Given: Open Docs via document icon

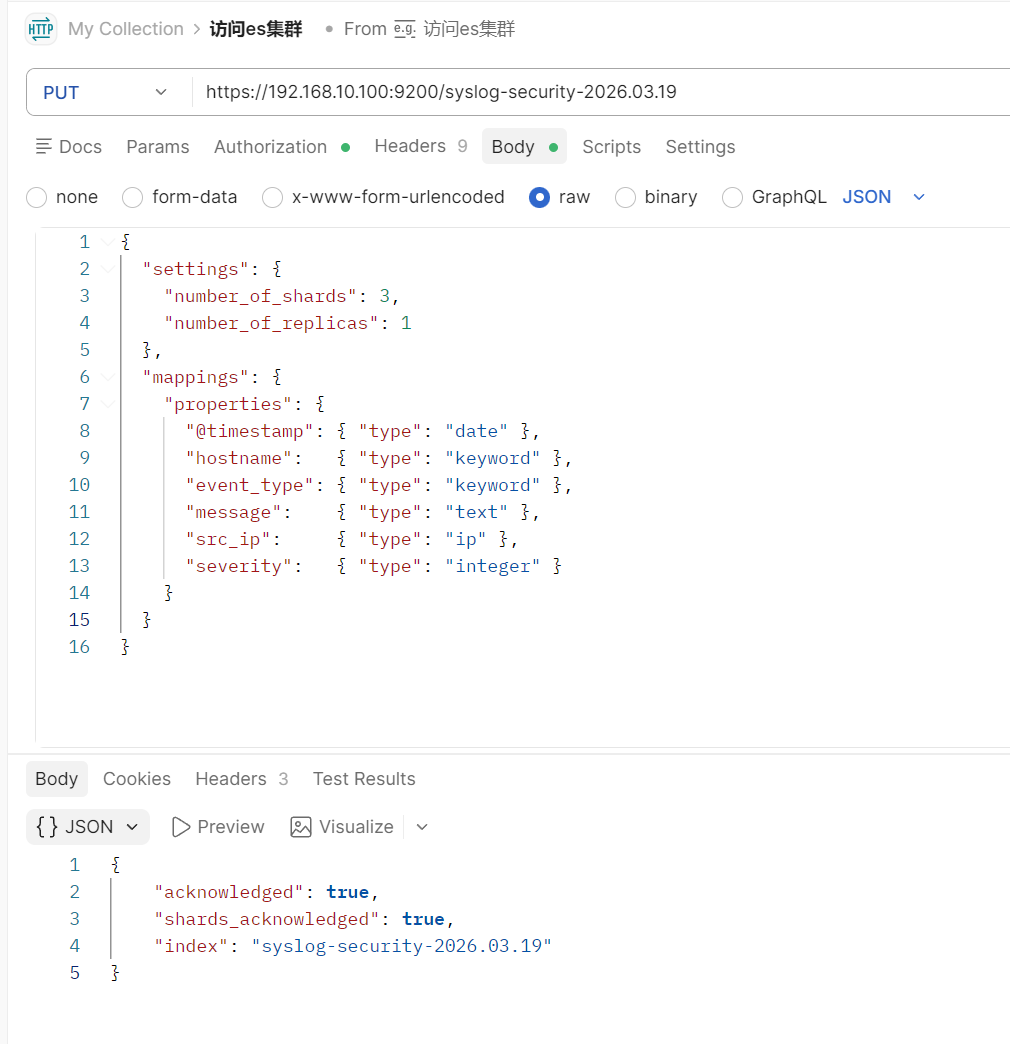Looking at the screenshot, I should [44, 147].
